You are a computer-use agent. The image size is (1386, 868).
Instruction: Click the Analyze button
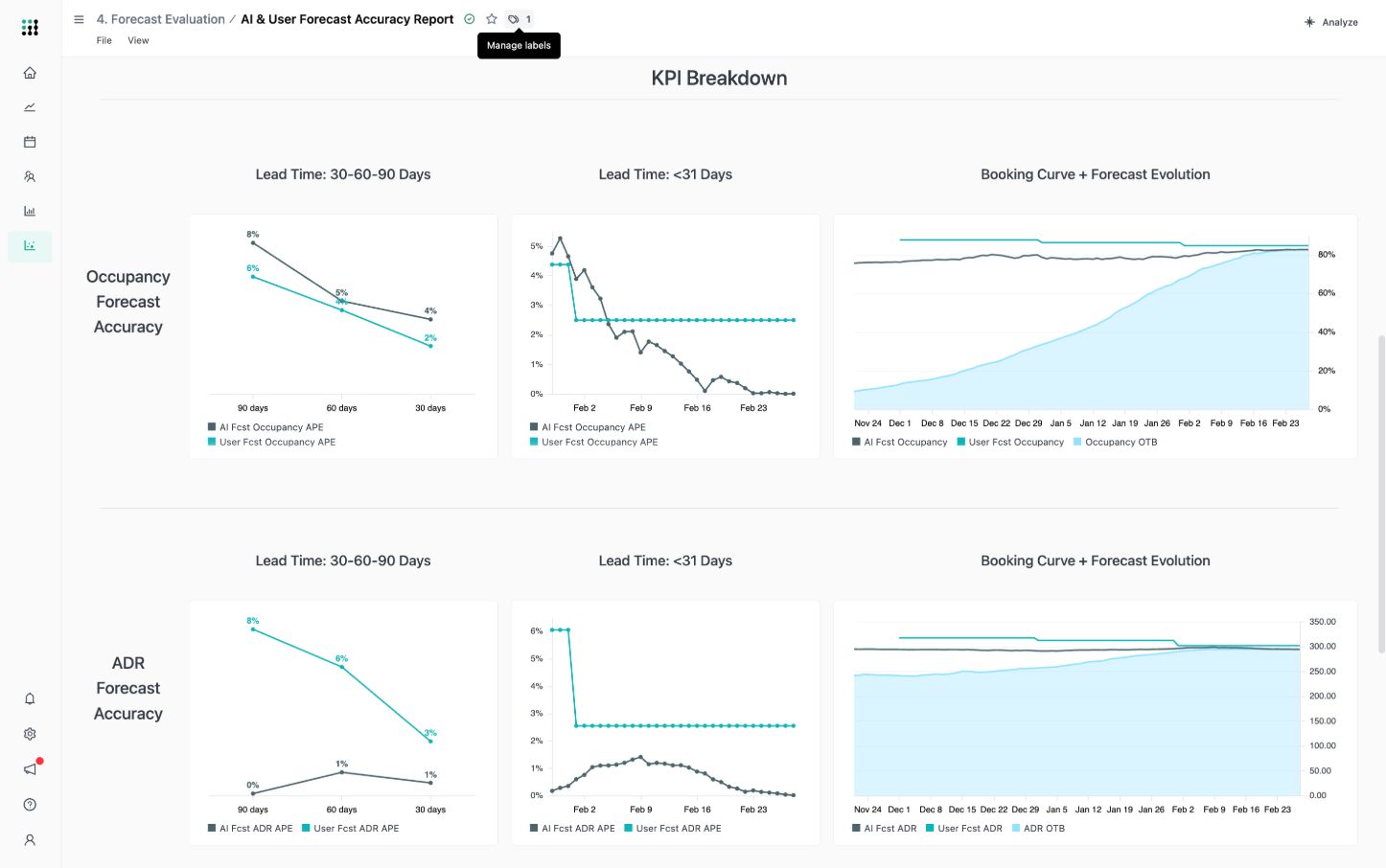point(1331,22)
